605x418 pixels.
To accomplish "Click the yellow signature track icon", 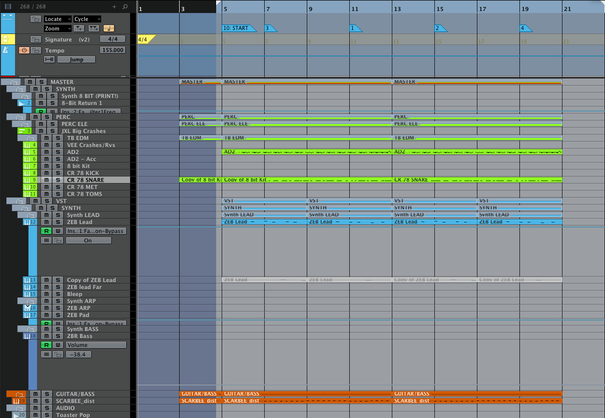I will click(6, 39).
